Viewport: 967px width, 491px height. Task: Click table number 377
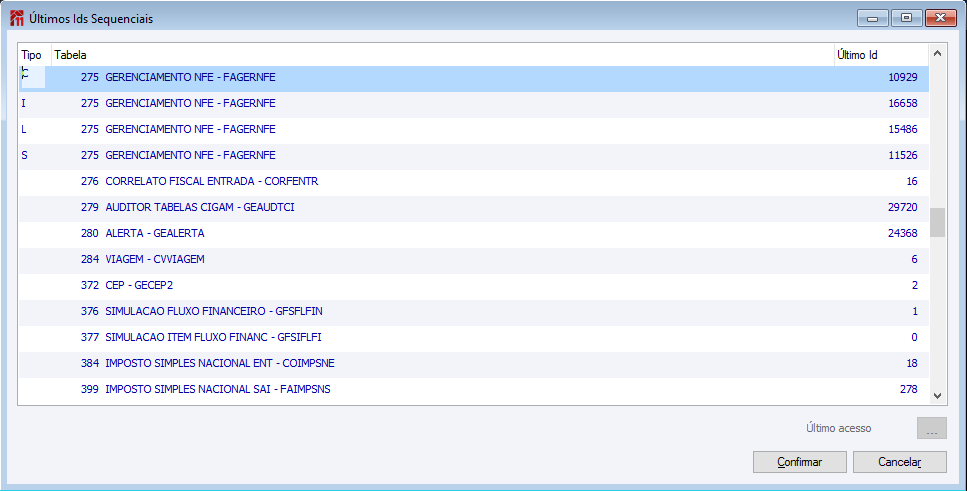click(x=89, y=337)
